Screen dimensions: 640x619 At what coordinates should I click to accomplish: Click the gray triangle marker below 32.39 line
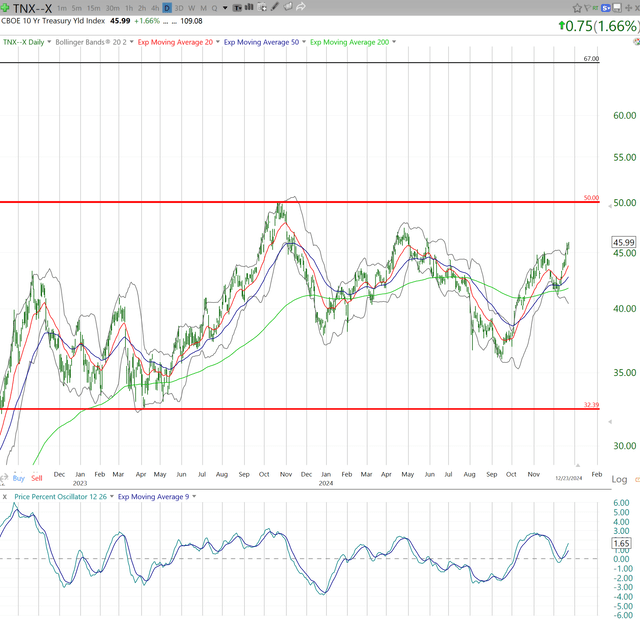tap(610, 422)
